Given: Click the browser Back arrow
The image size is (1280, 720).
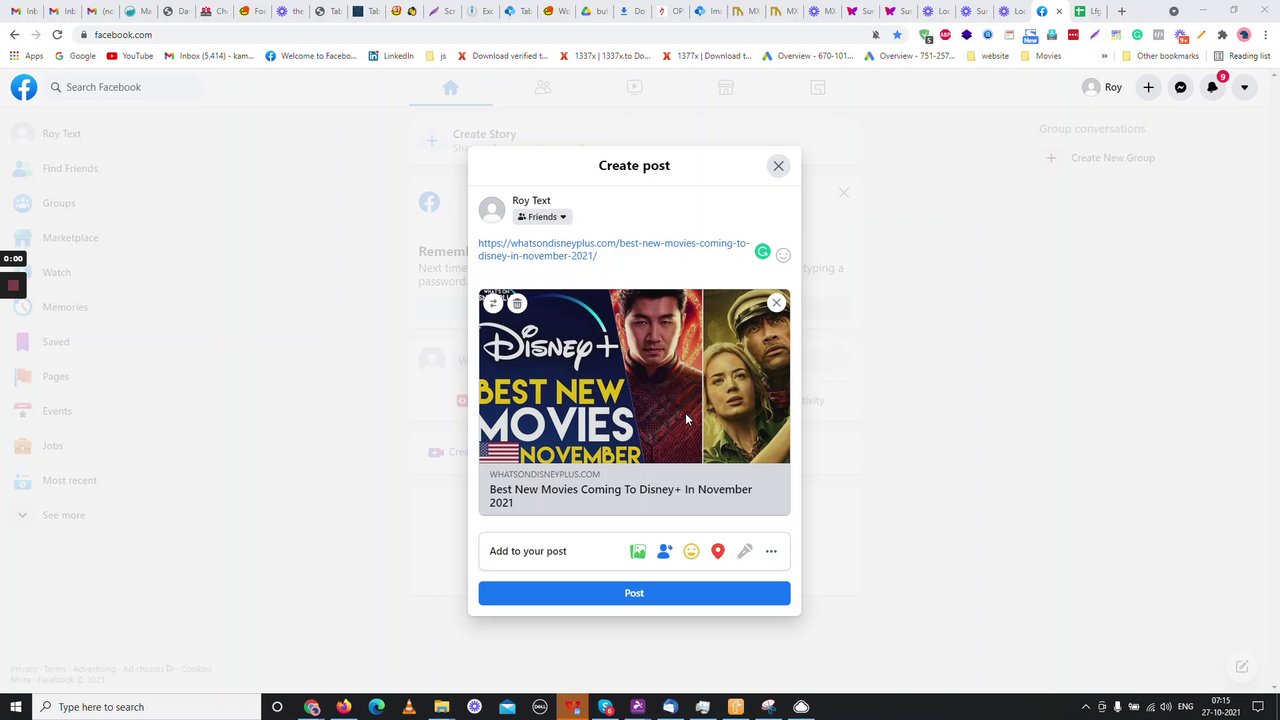Looking at the screenshot, I should click(14, 34).
